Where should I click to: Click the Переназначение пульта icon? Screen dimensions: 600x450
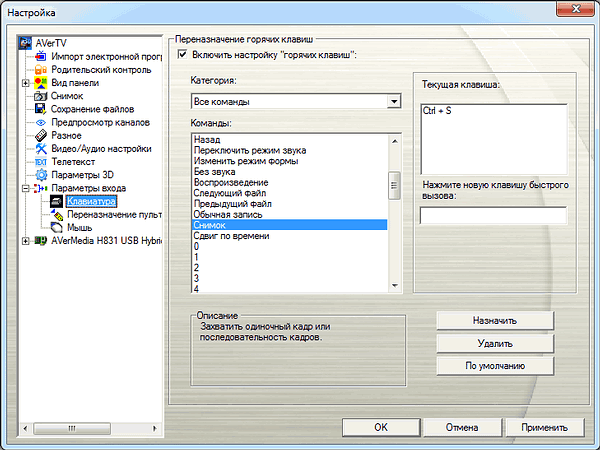[x=57, y=214]
